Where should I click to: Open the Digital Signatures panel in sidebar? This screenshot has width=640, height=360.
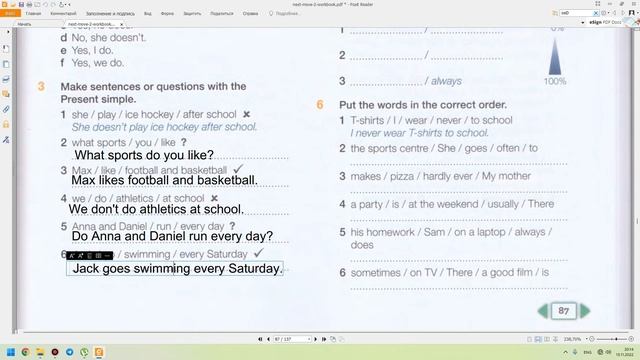coord(6,140)
